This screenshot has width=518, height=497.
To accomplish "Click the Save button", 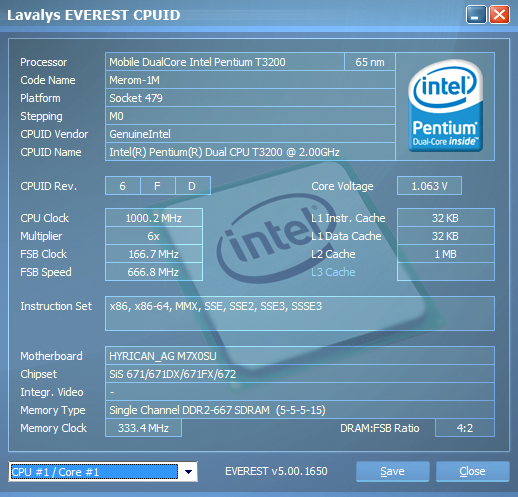I will tap(392, 471).
